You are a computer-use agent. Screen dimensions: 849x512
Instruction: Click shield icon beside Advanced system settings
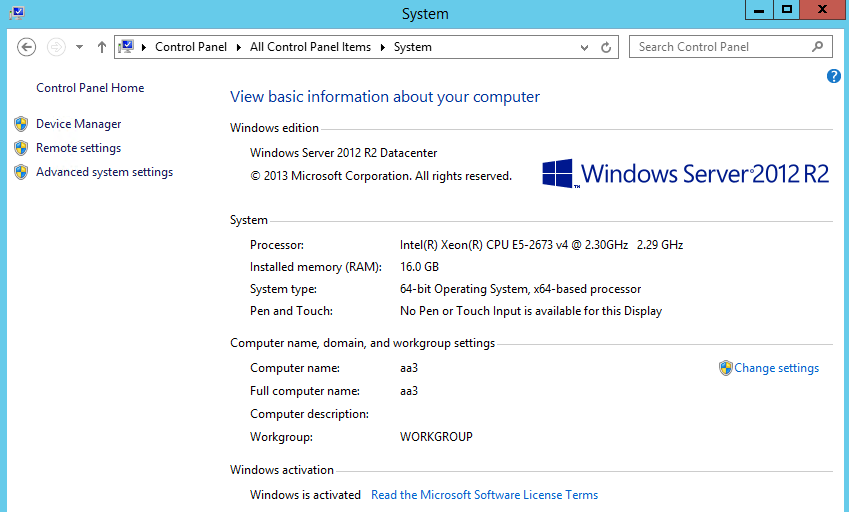21,172
